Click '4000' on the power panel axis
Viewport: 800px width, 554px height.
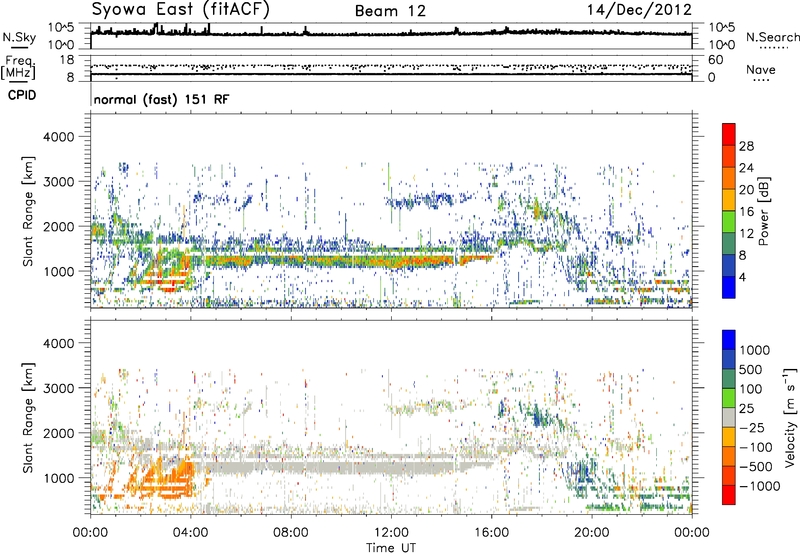[x=59, y=137]
